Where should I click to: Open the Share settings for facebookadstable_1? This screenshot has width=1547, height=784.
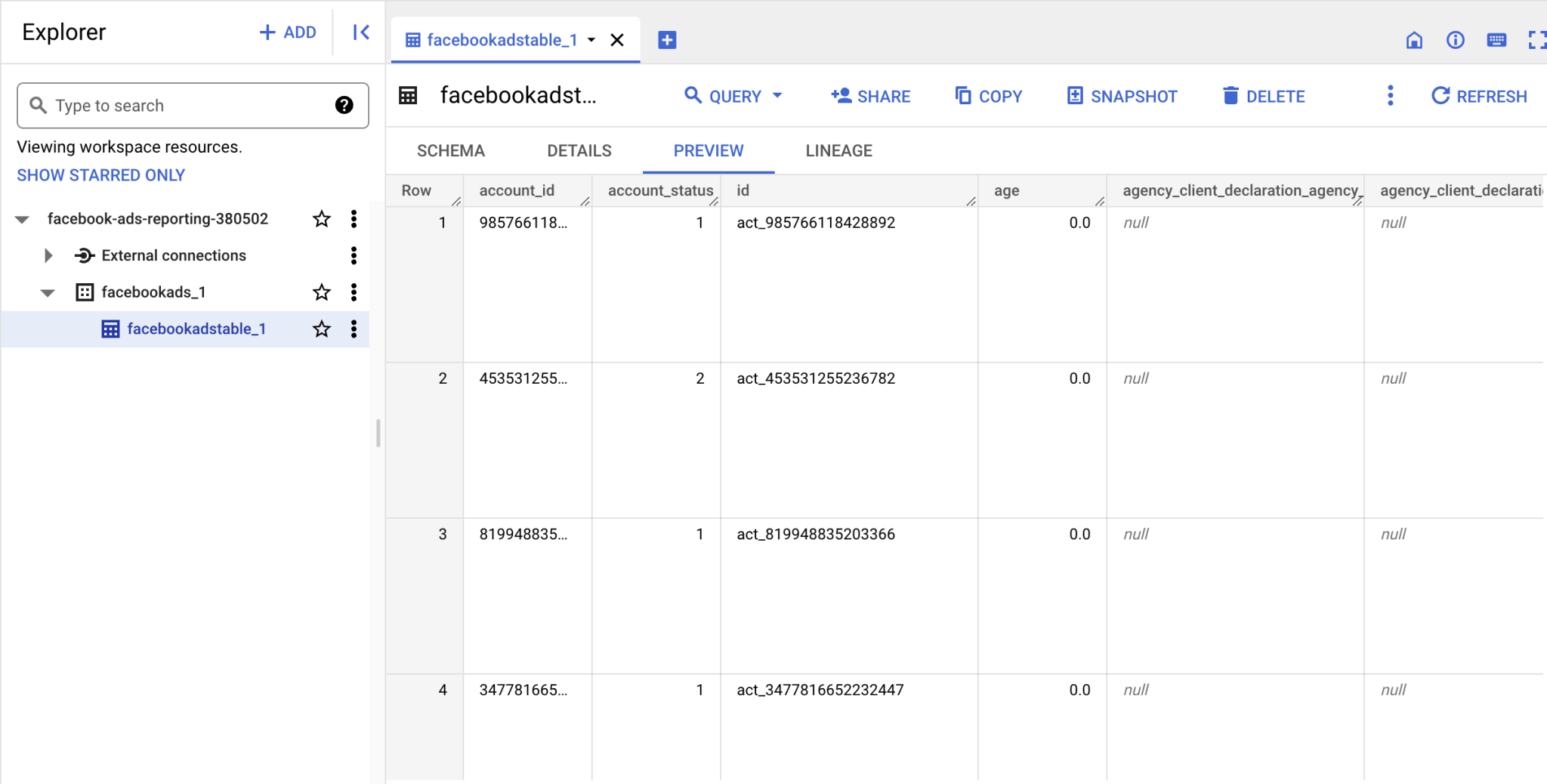point(869,96)
